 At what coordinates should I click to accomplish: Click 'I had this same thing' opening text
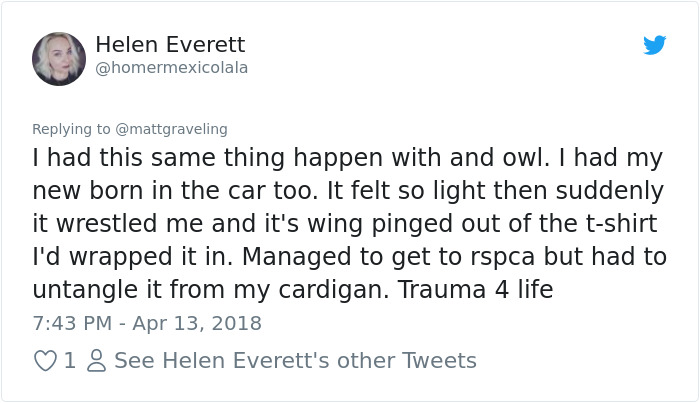coord(140,158)
